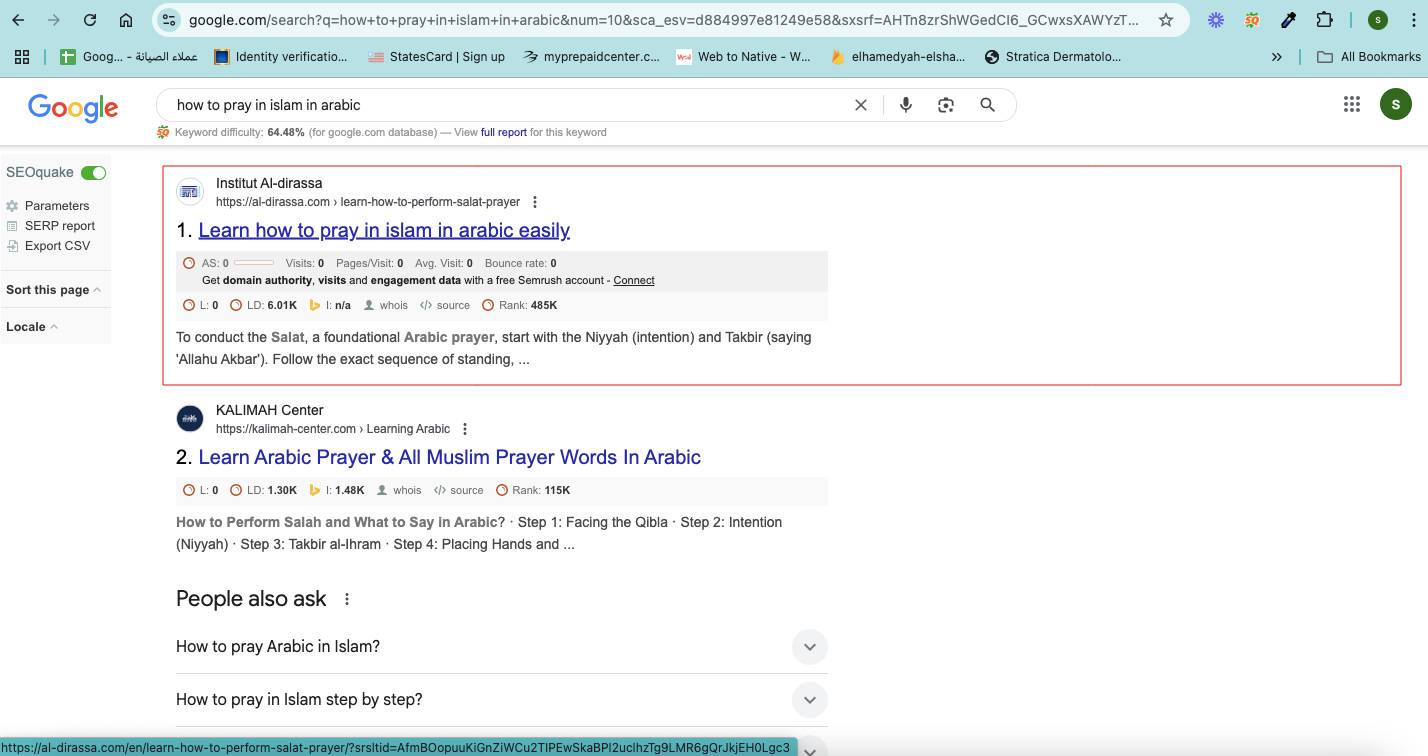This screenshot has height=756, width=1428.
Task: Open the Google apps grid
Action: (1352, 104)
